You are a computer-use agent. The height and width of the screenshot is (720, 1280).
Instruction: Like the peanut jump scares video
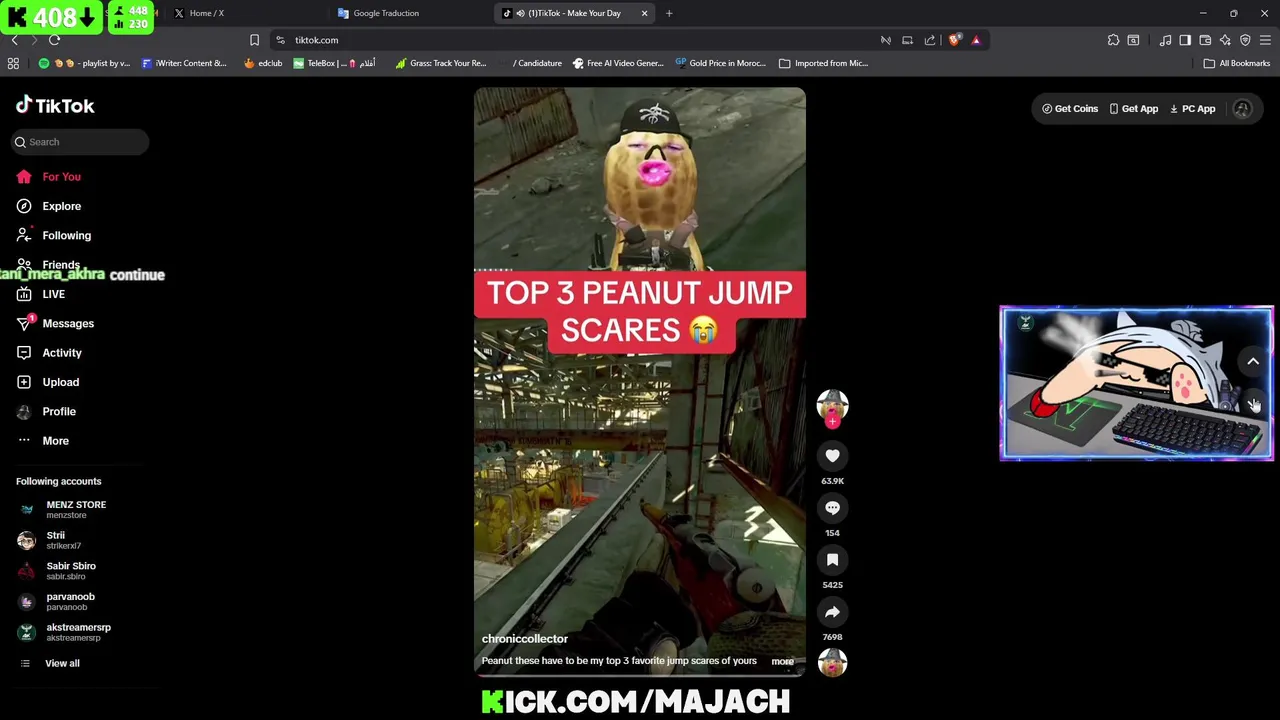(x=832, y=456)
